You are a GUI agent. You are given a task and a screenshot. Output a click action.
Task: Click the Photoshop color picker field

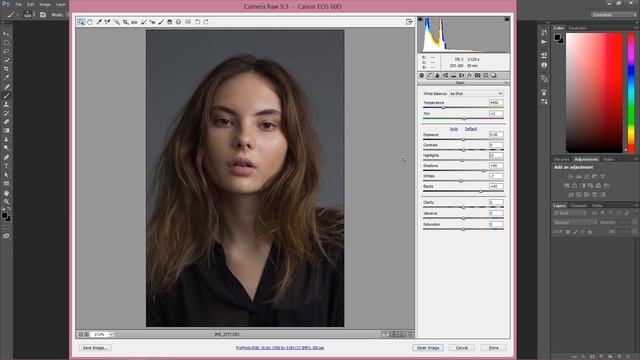(x=594, y=93)
